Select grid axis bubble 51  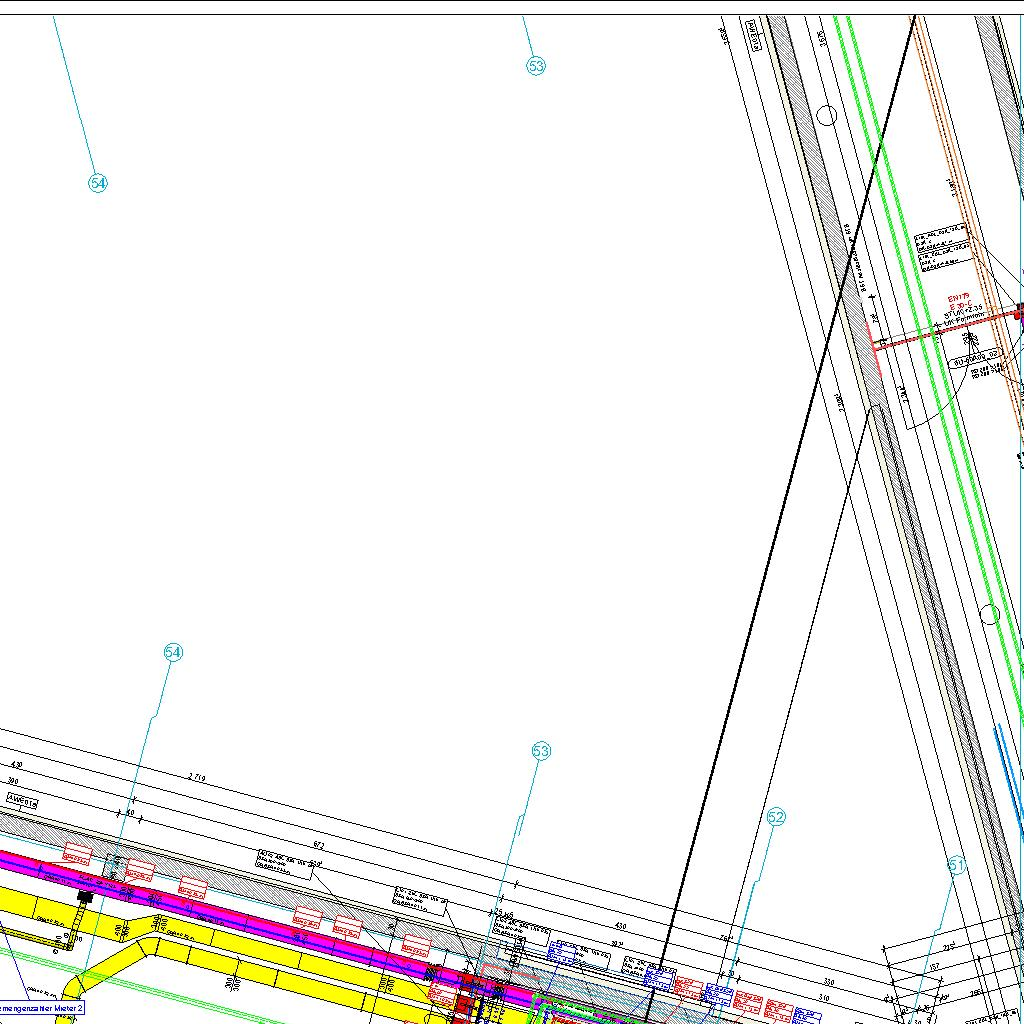click(957, 866)
